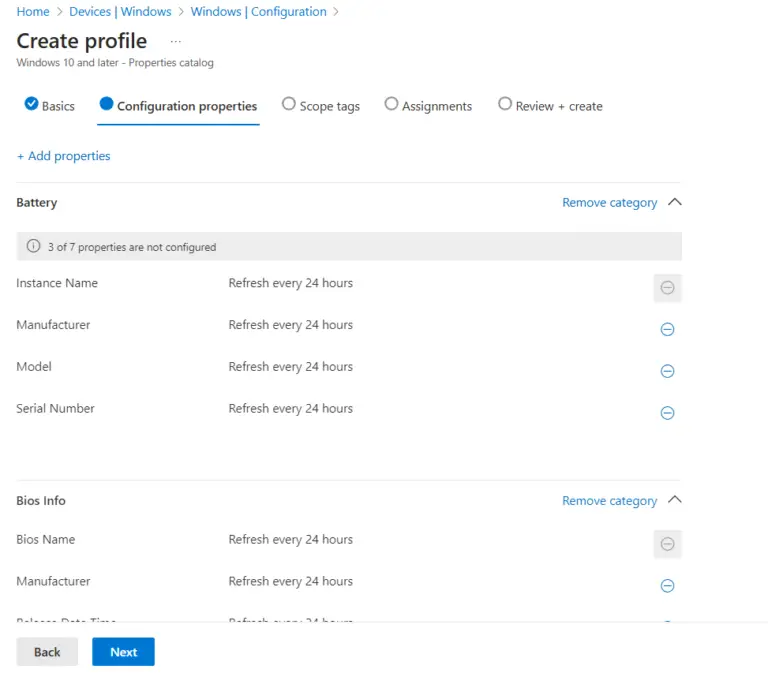The height and width of the screenshot is (673, 768).
Task: Select the Assignments step
Action: click(428, 106)
